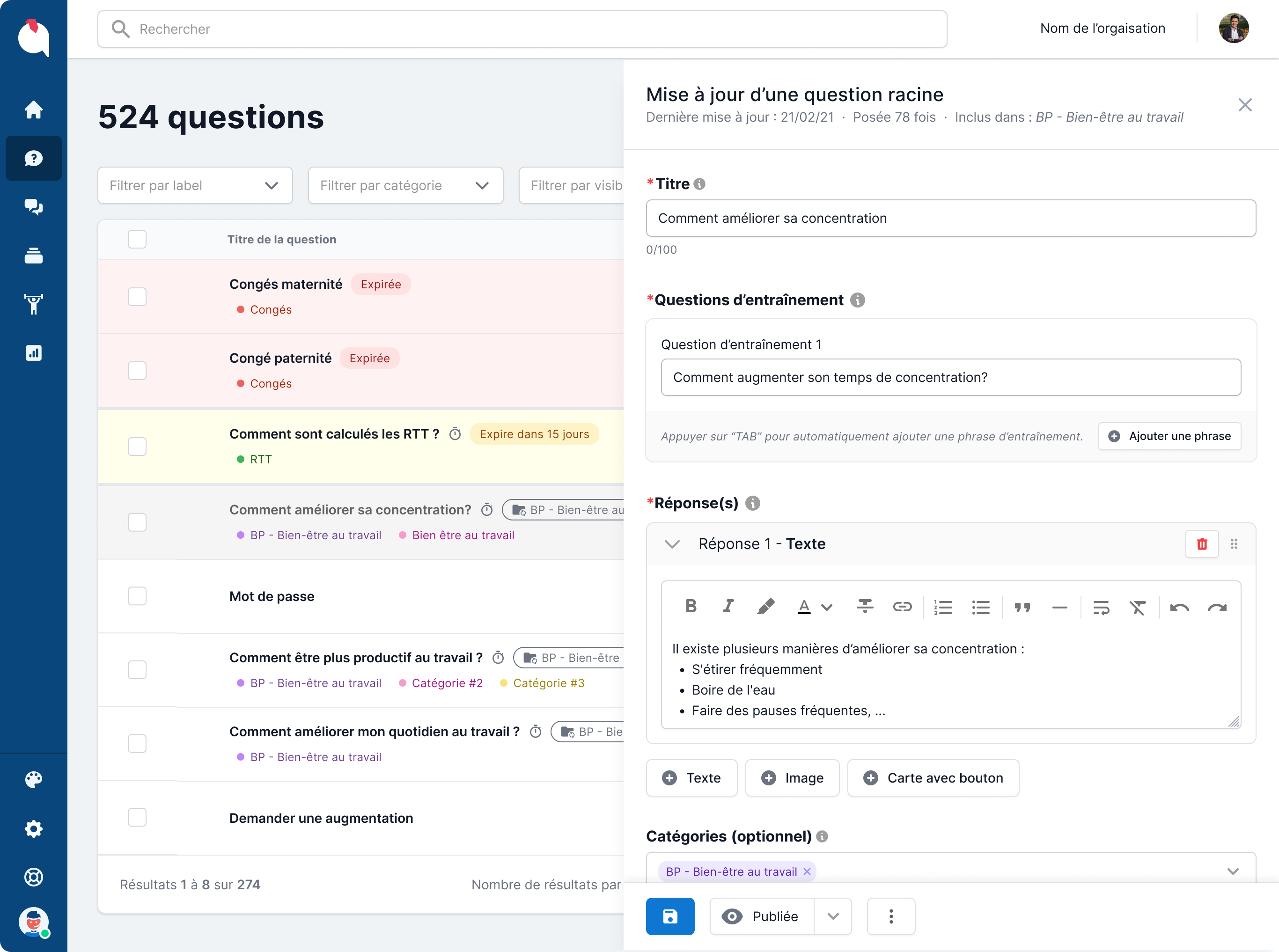Screen dimensions: 1279x952
Task: Open the statistics chart icon in the sidebar
Action: 33,353
